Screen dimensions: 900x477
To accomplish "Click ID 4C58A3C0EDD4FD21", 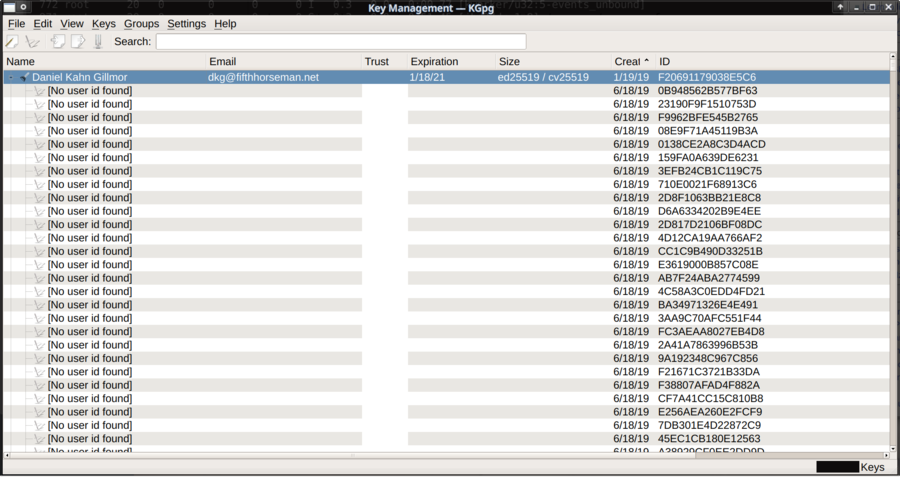I will [x=711, y=292].
